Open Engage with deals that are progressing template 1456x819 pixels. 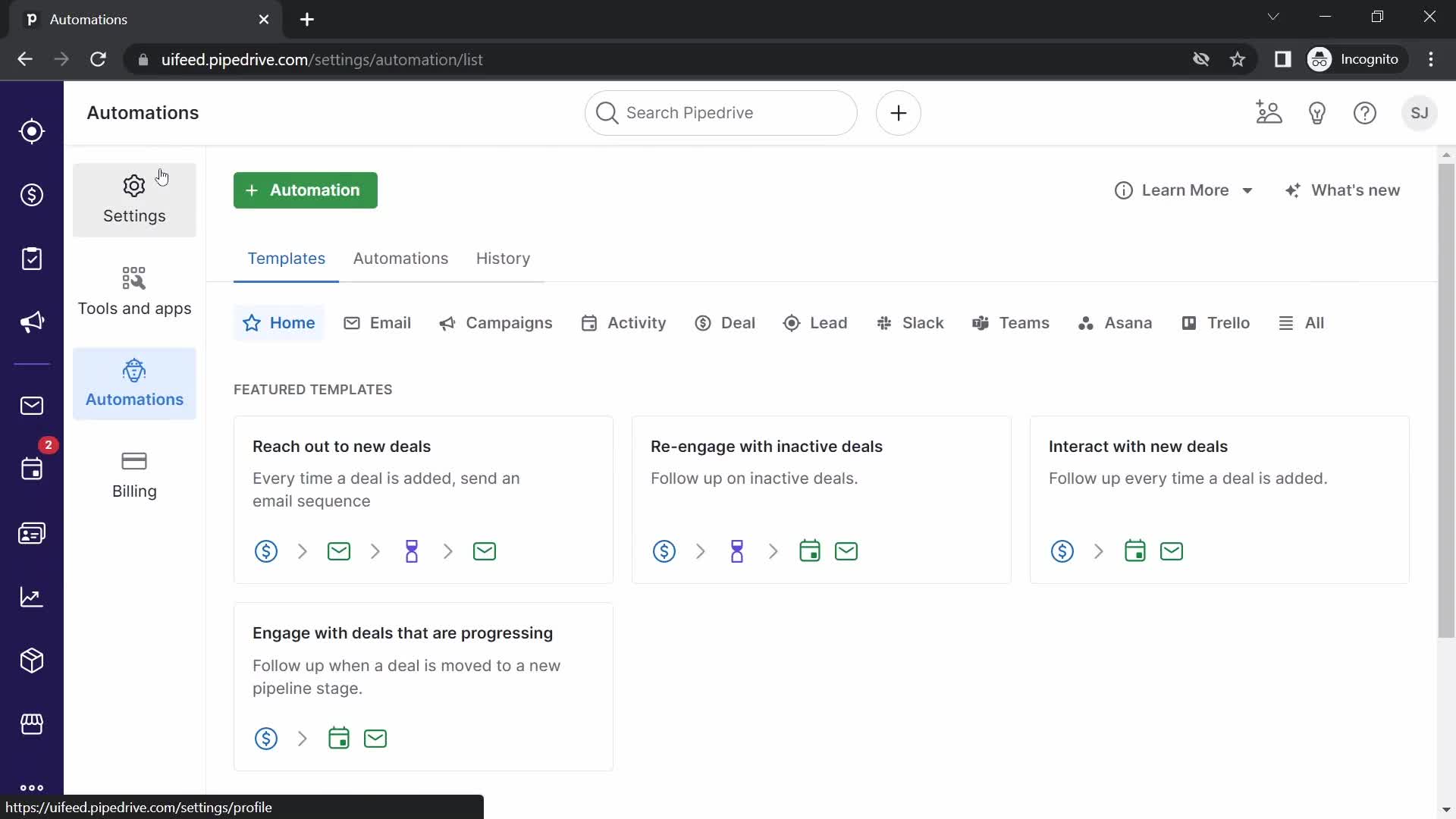coord(423,687)
